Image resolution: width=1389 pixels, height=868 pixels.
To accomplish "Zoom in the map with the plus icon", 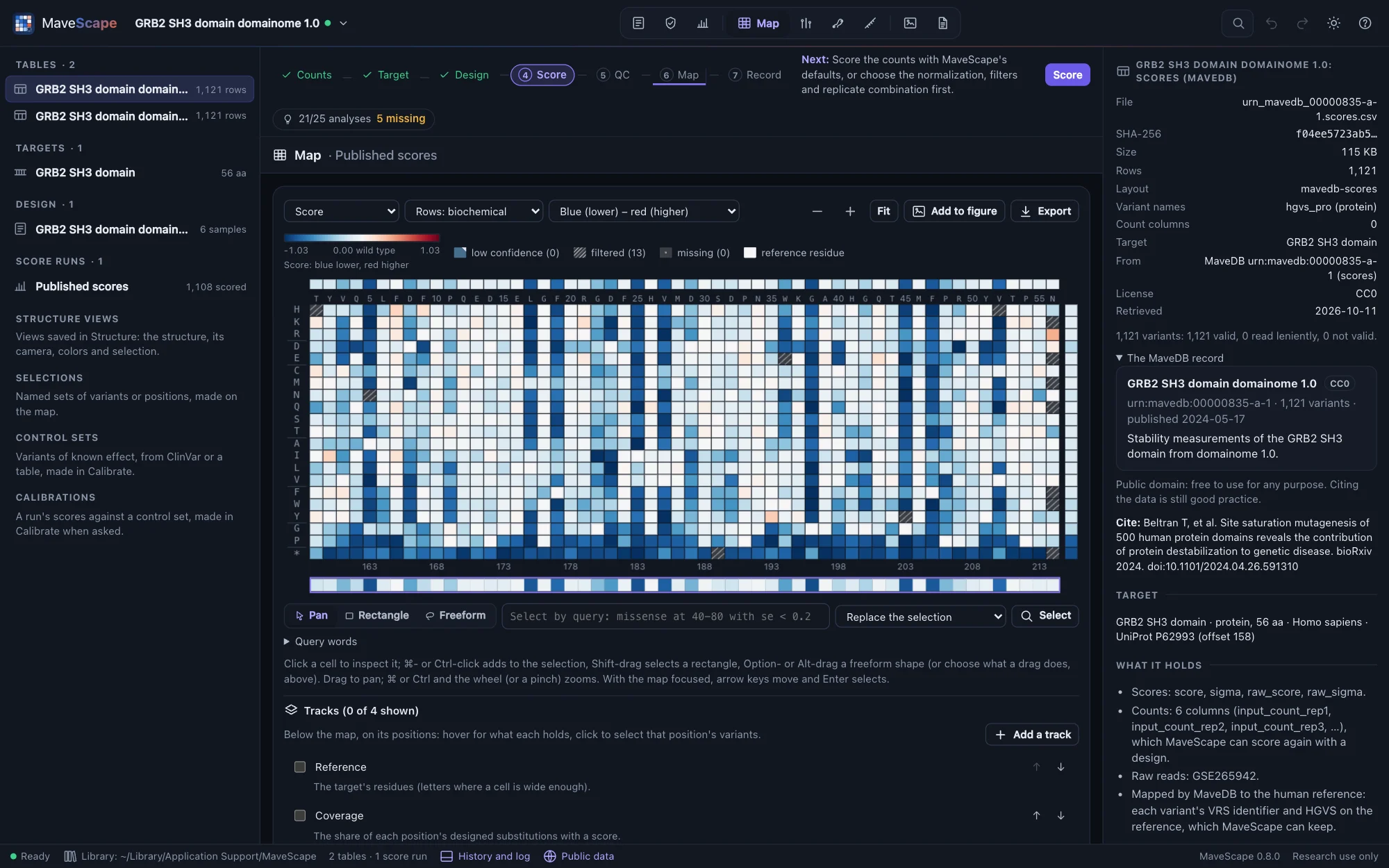I will pyautogui.click(x=850, y=211).
